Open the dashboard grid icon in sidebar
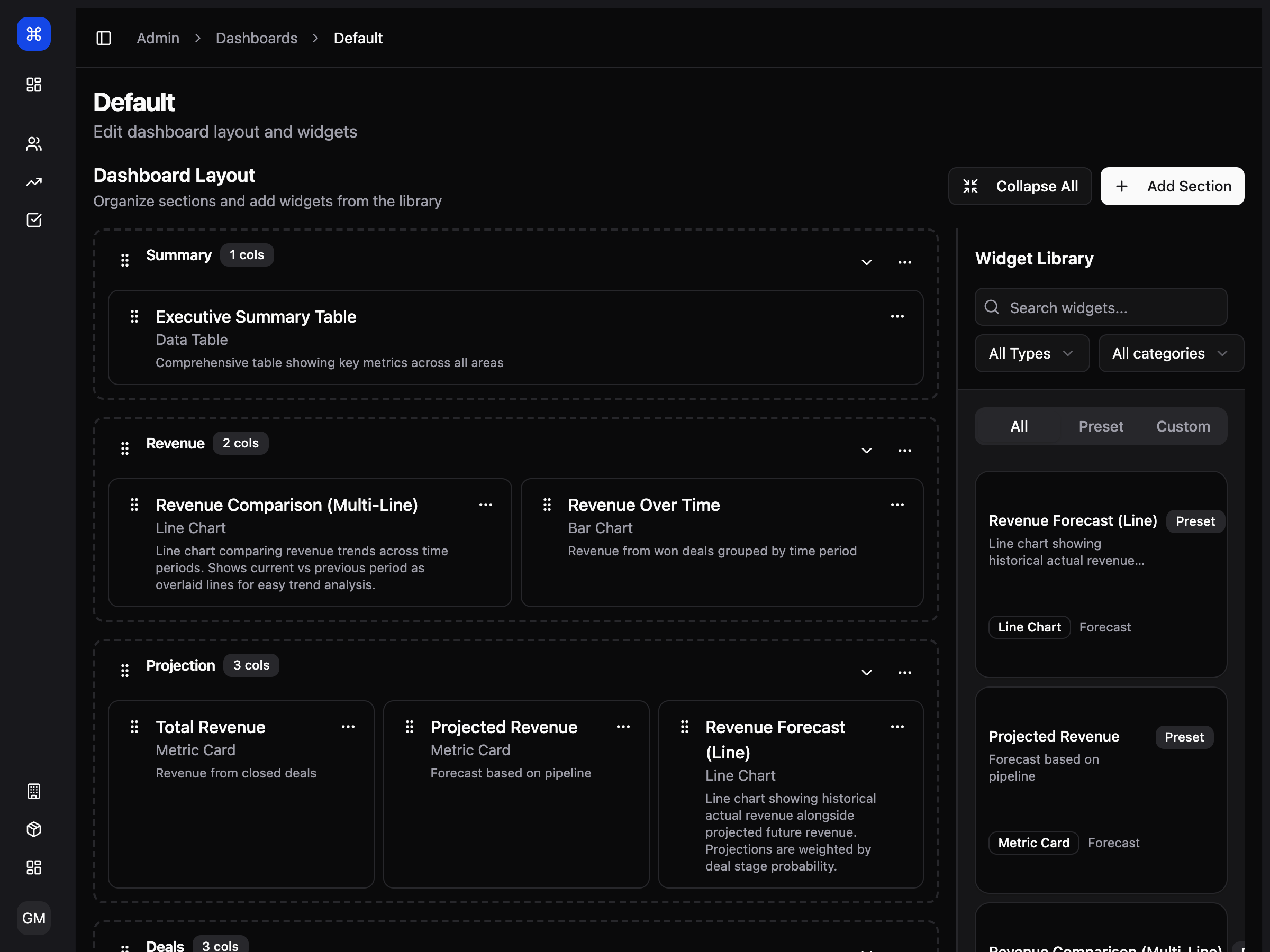The height and width of the screenshot is (952, 1270). [33, 84]
